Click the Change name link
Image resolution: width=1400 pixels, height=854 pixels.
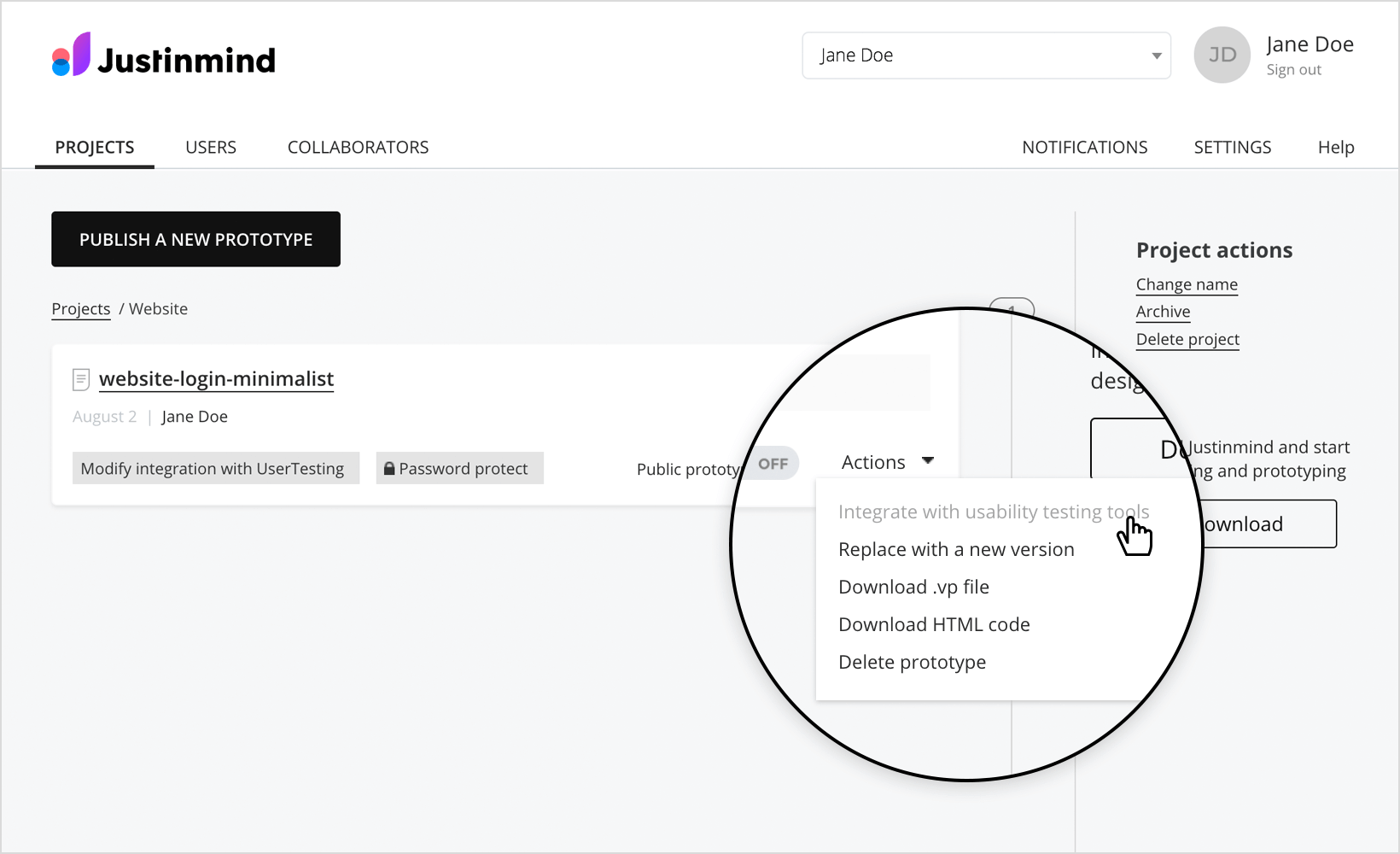pyautogui.click(x=1187, y=284)
